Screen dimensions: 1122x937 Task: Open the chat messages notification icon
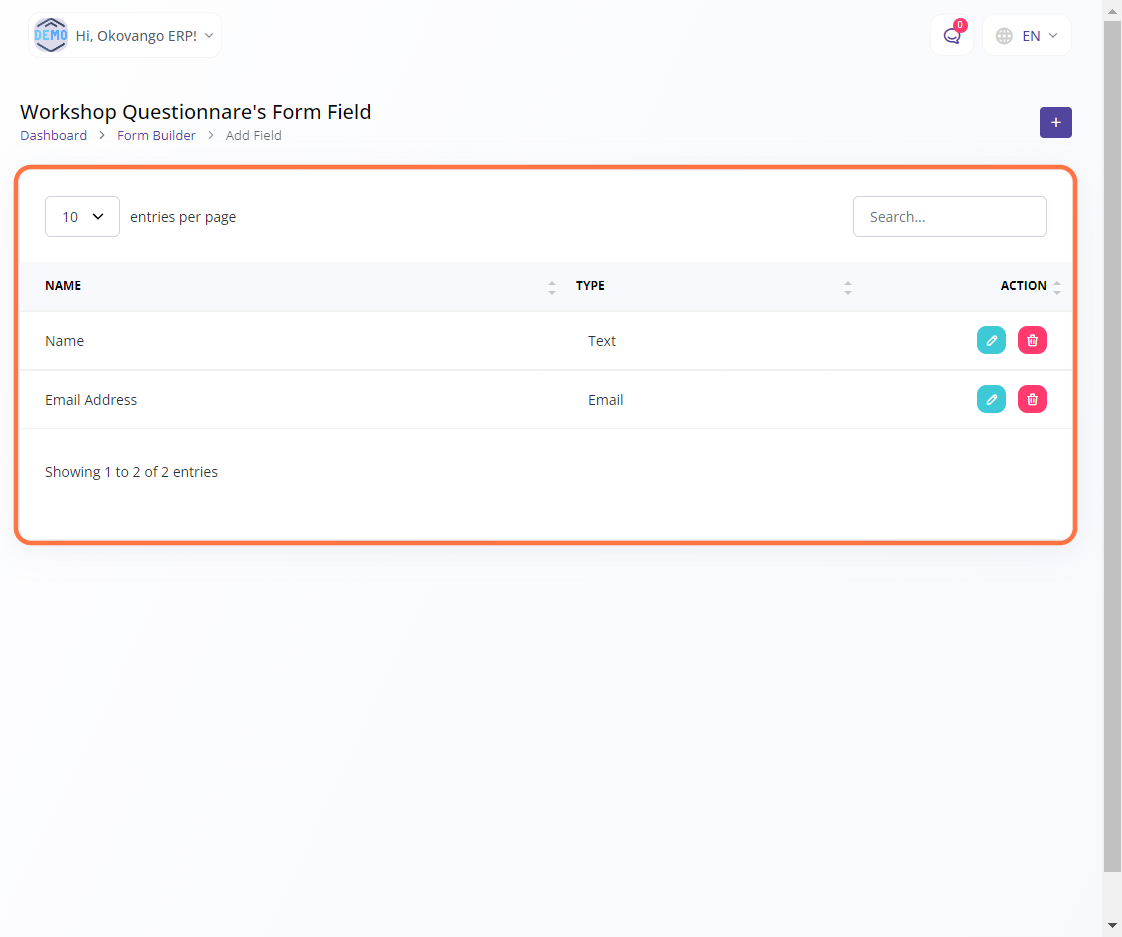pyautogui.click(x=951, y=36)
